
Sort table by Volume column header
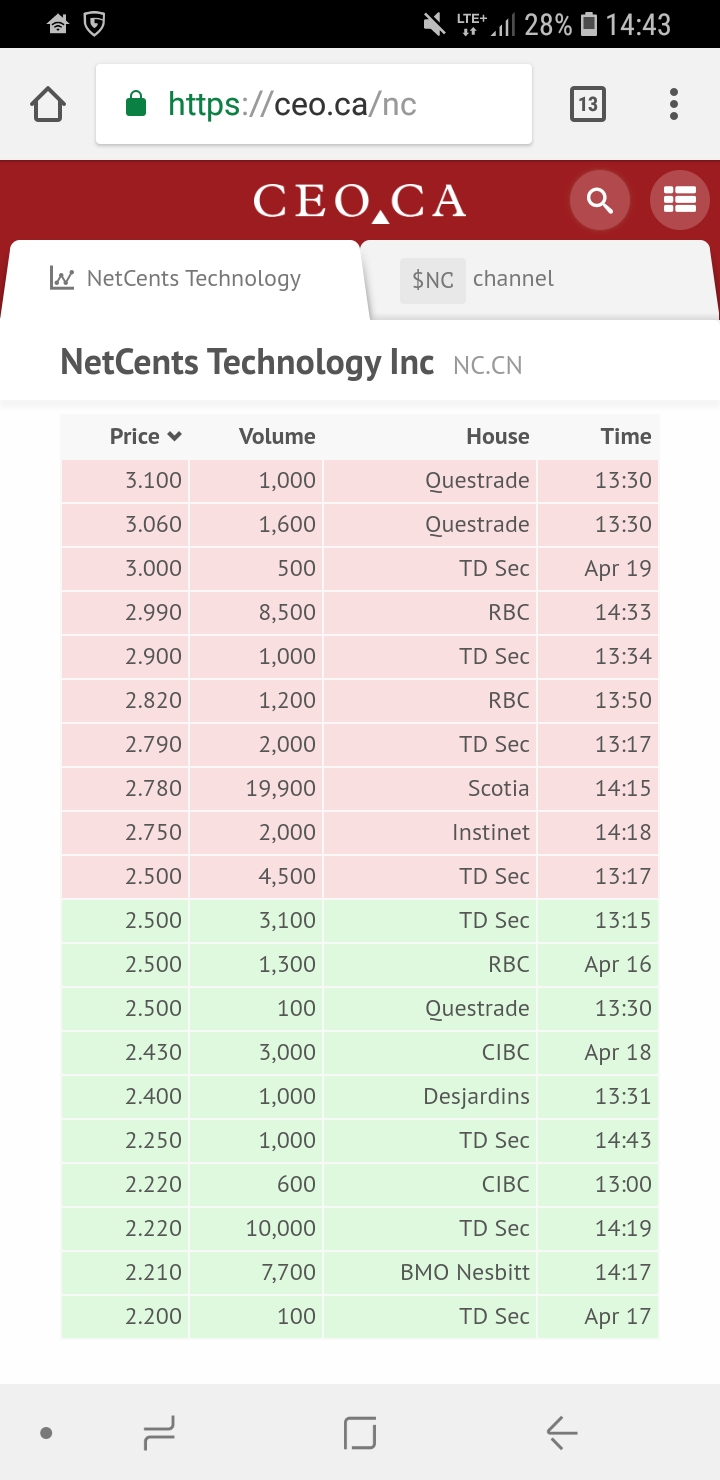click(277, 436)
